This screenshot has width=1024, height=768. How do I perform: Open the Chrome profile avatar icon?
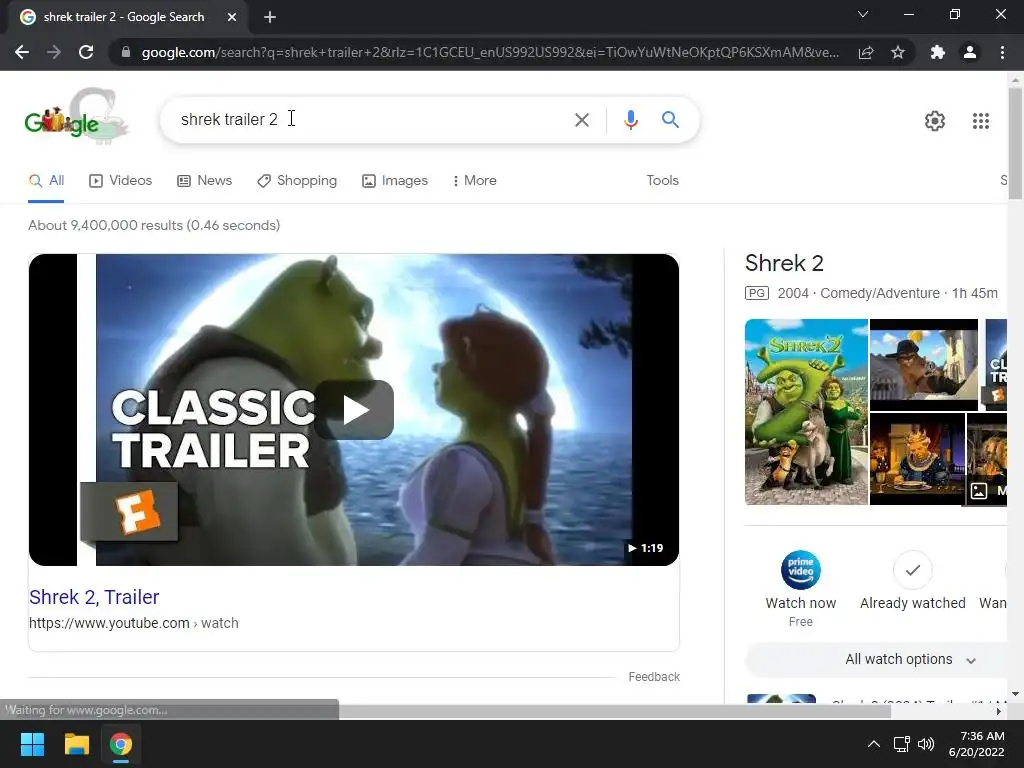970,52
